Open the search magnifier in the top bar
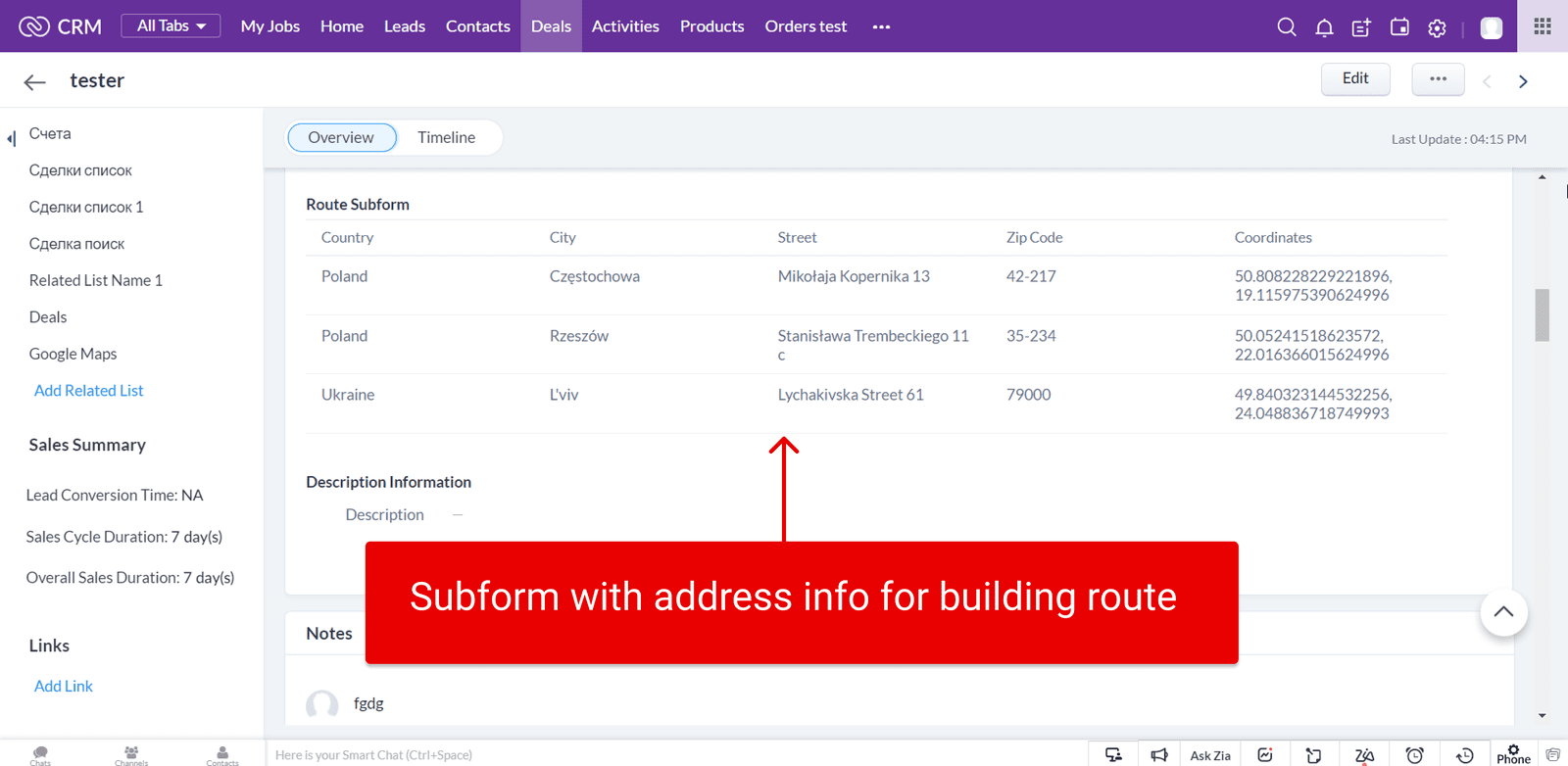Screen dimensions: 1568x766 [x=1287, y=27]
